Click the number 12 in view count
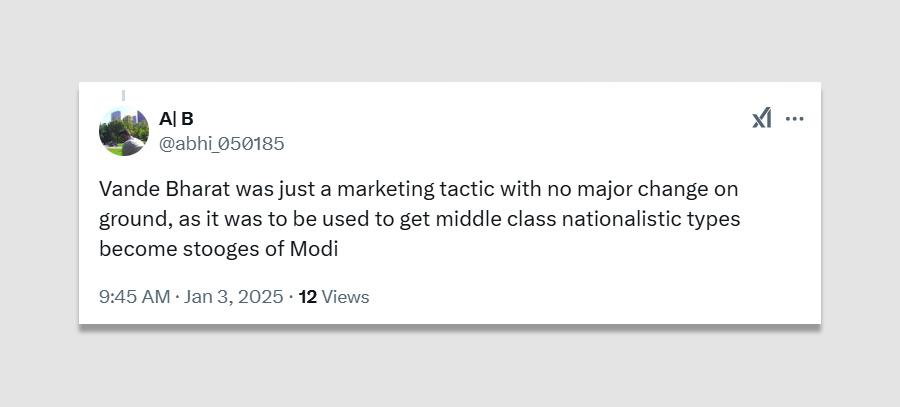 click(308, 297)
